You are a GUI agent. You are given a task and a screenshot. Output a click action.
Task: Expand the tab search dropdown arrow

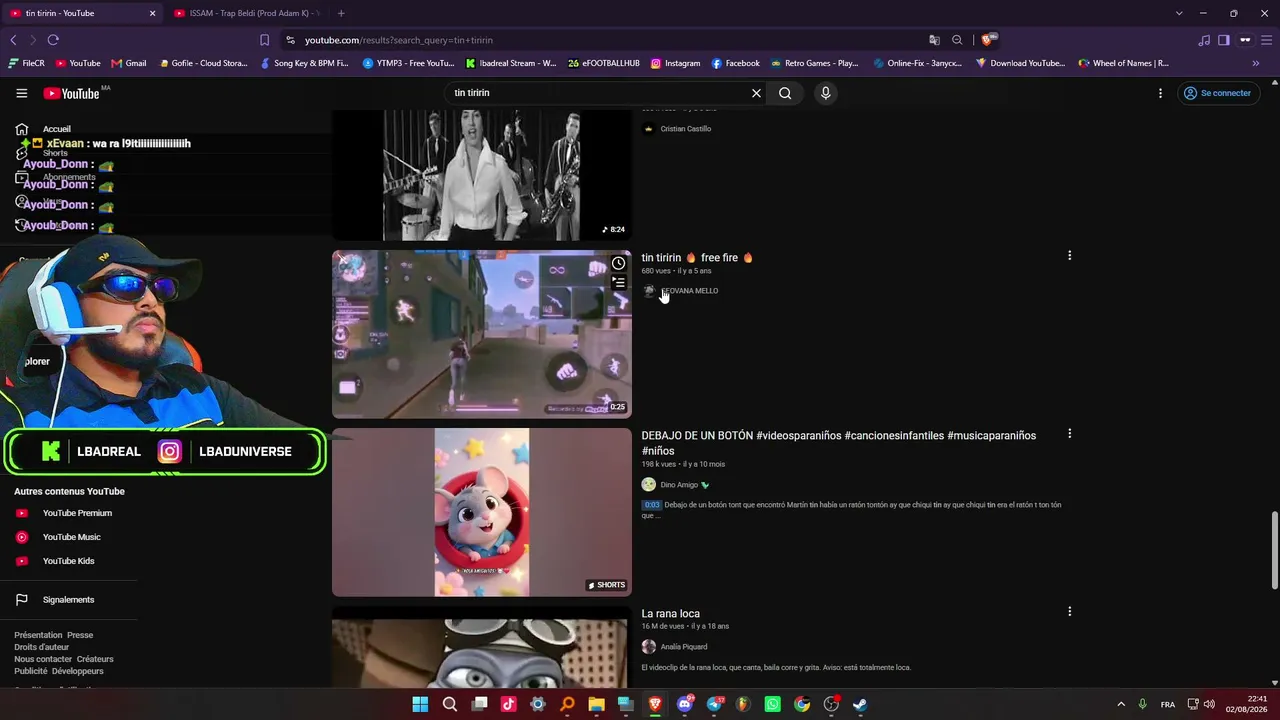[1179, 13]
